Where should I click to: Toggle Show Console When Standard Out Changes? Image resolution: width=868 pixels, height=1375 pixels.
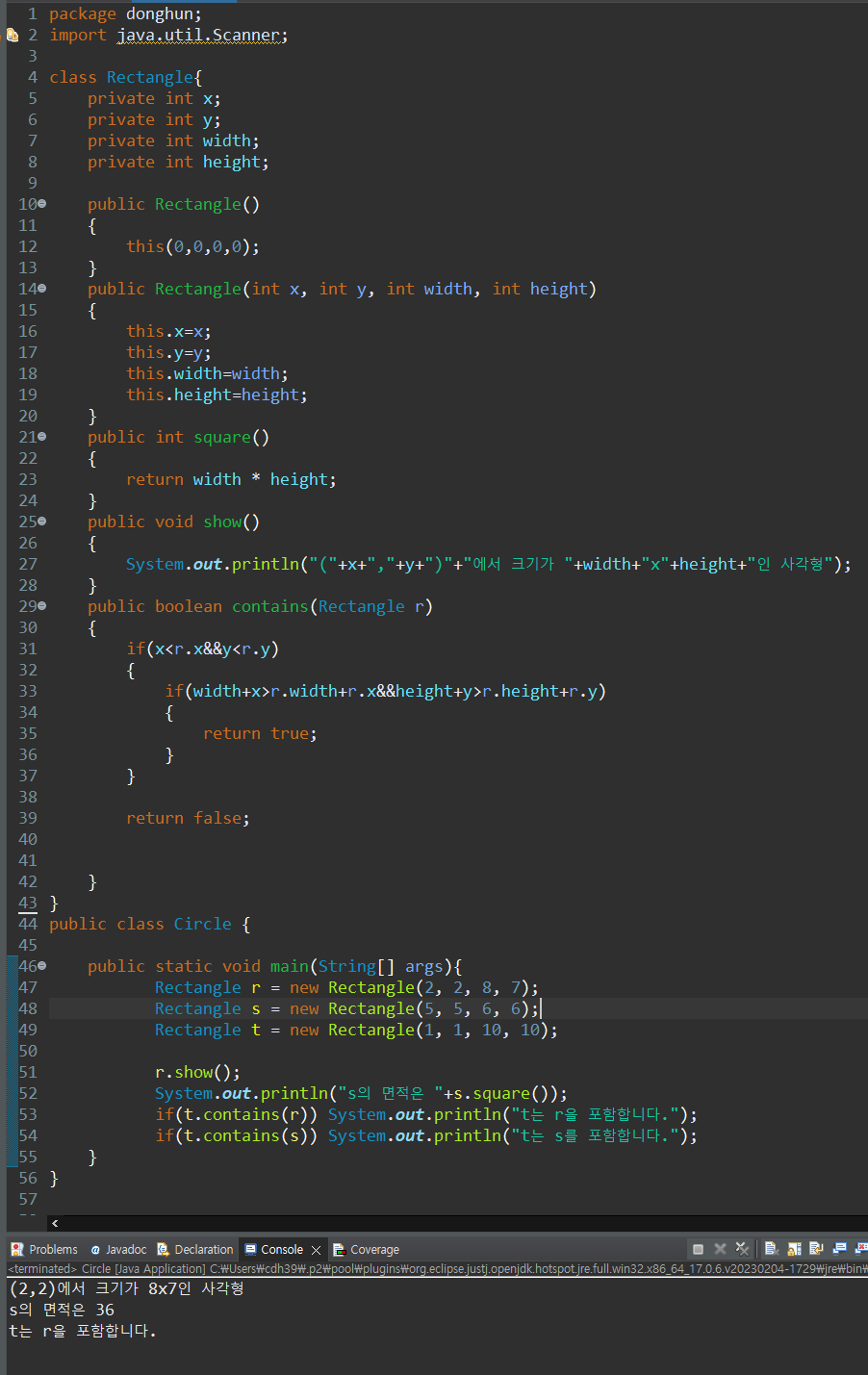tap(839, 1249)
